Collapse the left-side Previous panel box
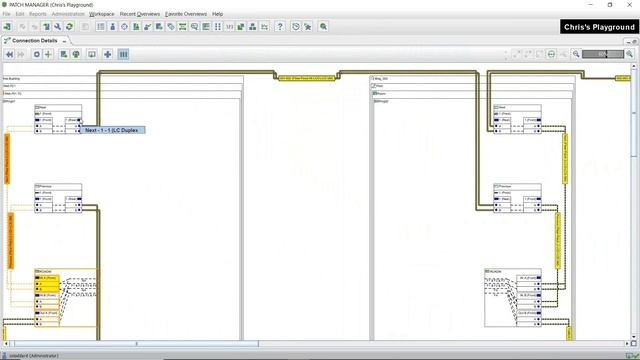The height and width of the screenshot is (360, 640). 37,186
